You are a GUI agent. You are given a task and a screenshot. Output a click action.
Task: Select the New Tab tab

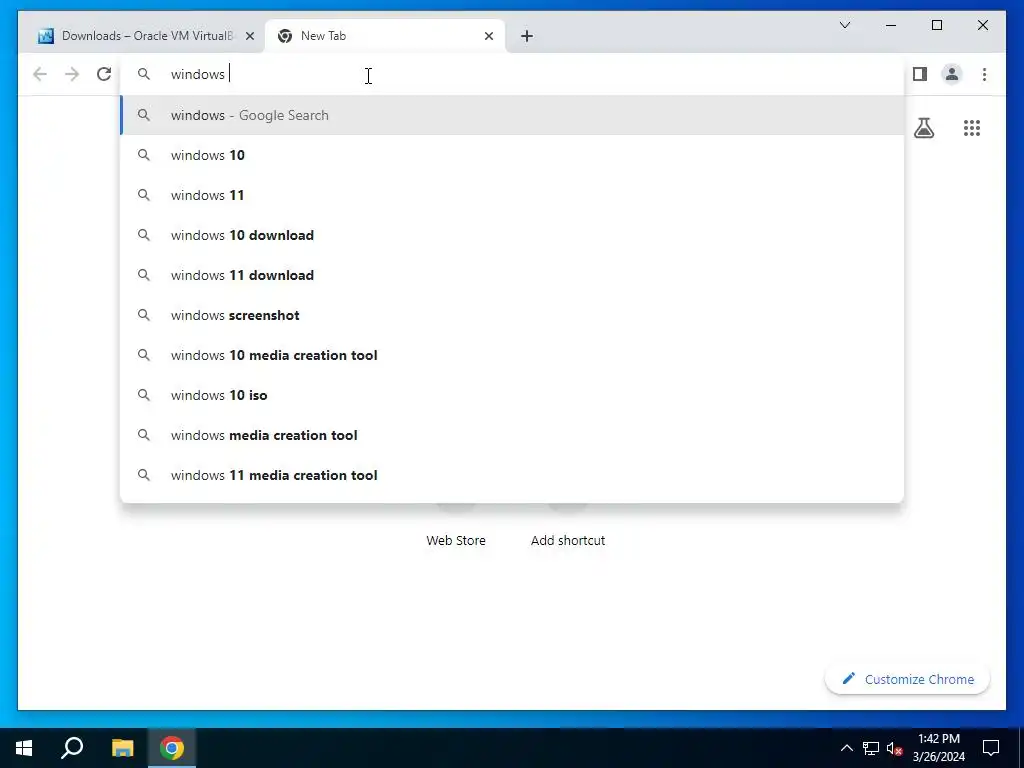[385, 36]
